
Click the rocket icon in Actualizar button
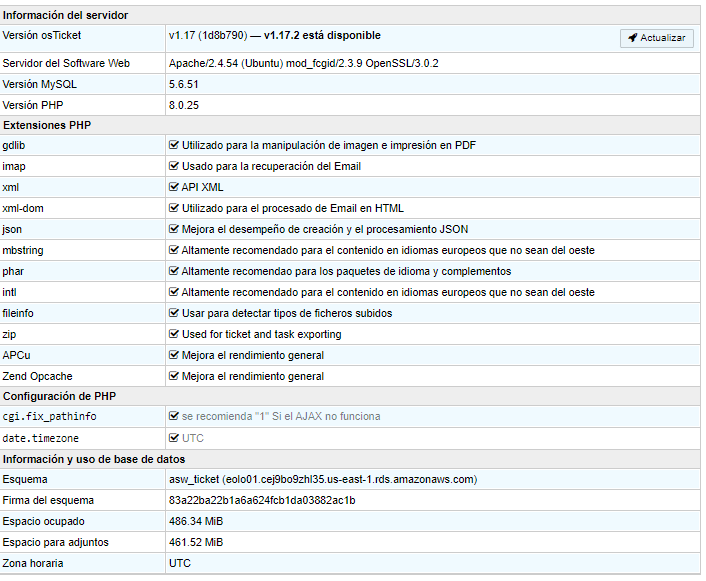click(x=633, y=38)
